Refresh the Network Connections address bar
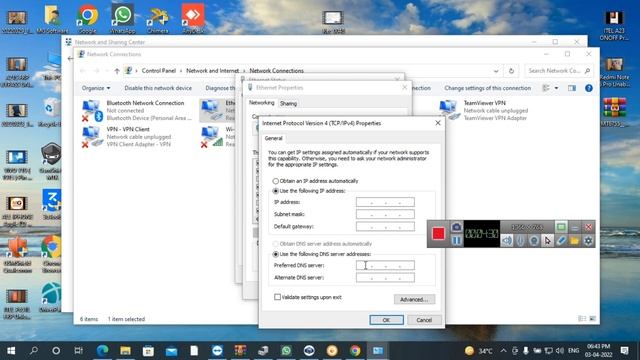640x360 pixels. coord(511,71)
